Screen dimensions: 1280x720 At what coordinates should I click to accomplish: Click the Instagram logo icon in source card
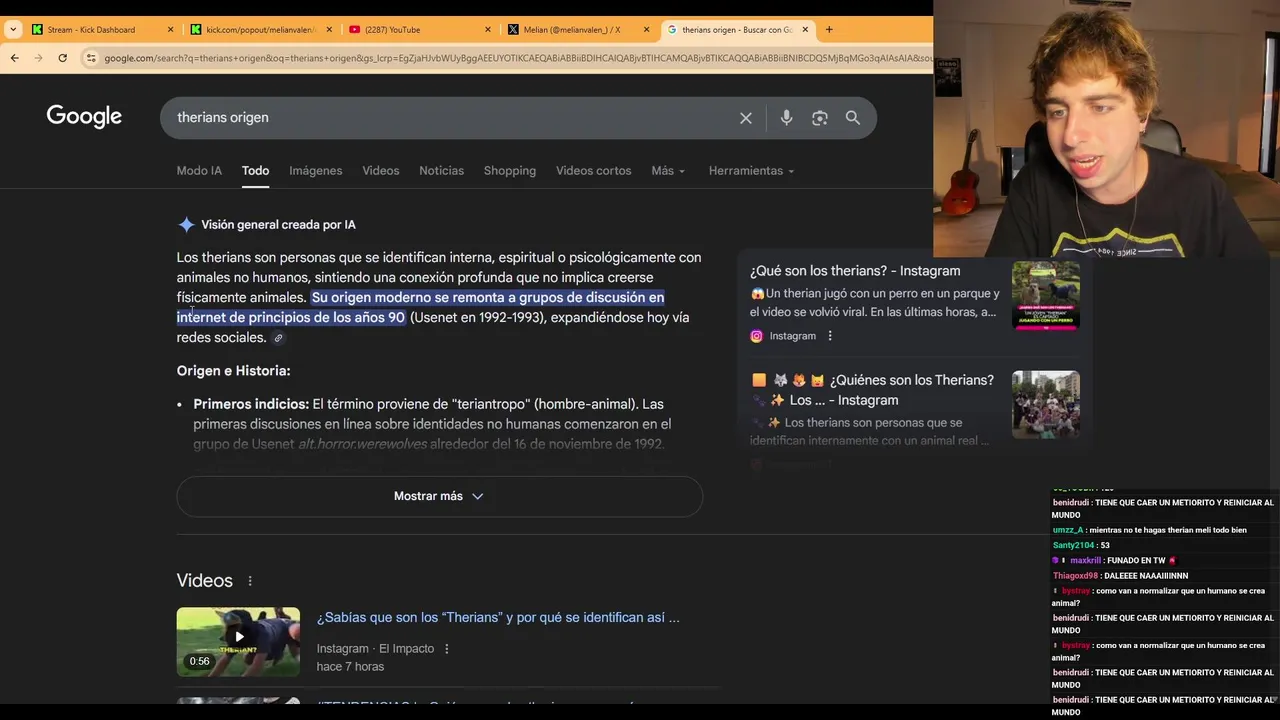click(x=756, y=336)
